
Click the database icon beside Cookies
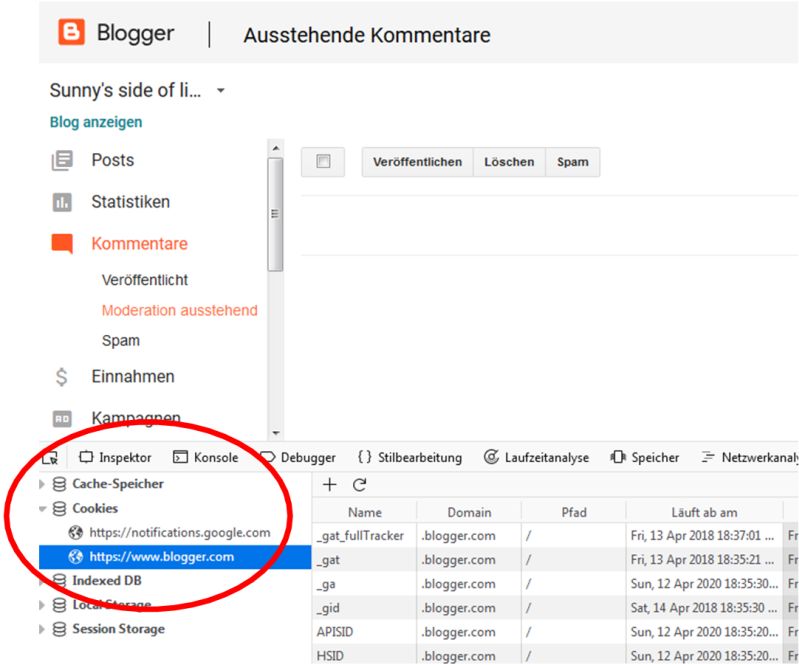(60, 509)
